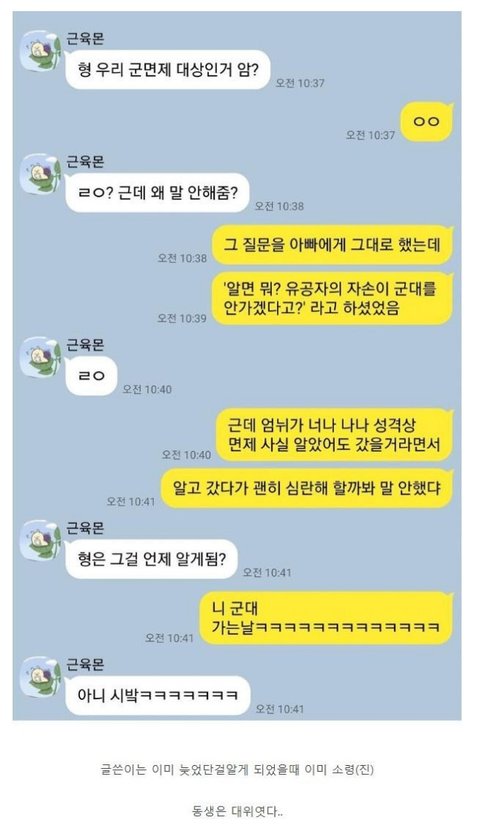Click the short white 'ㄹㅇ' bubble

pos(91,376)
